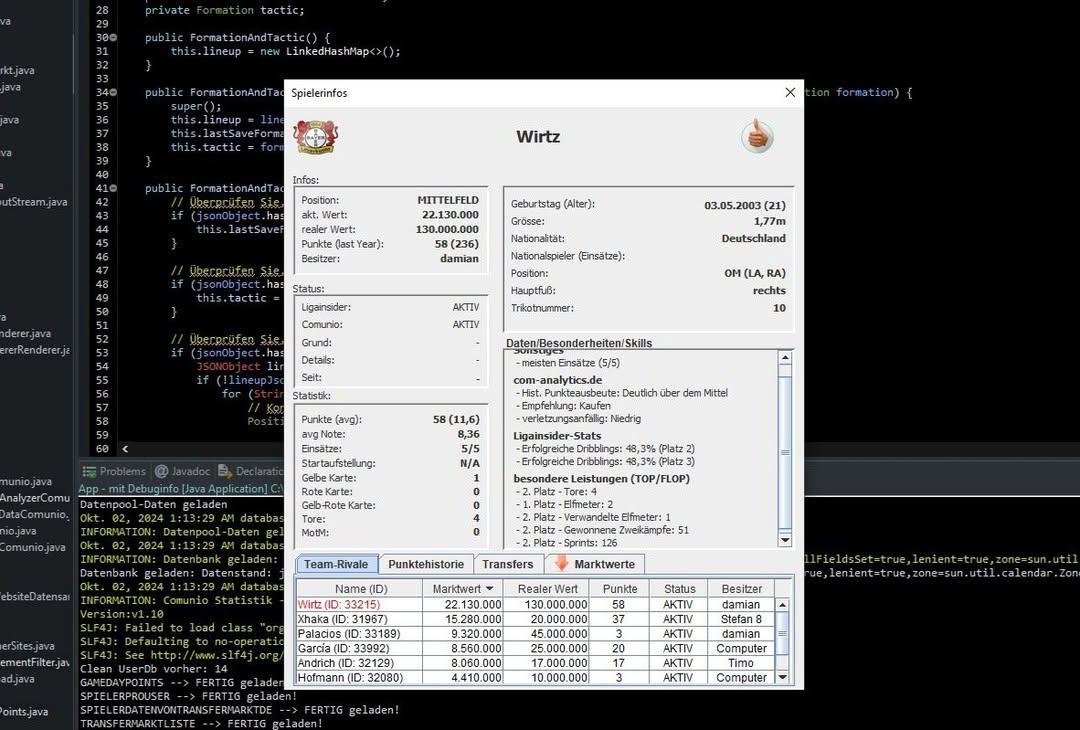Sort table by Name (ID) column header
1080x730 pixels.
coord(360,589)
